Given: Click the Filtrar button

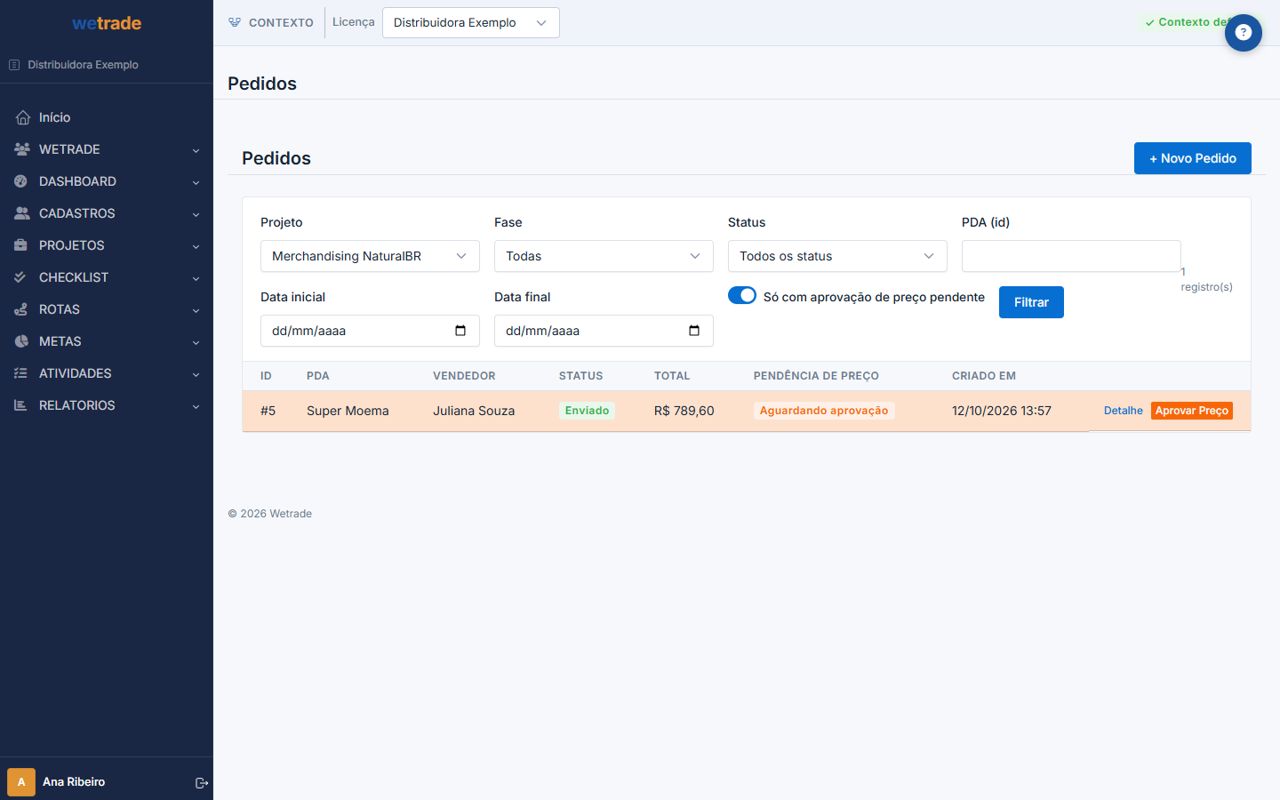Looking at the screenshot, I should pyautogui.click(x=1031, y=302).
